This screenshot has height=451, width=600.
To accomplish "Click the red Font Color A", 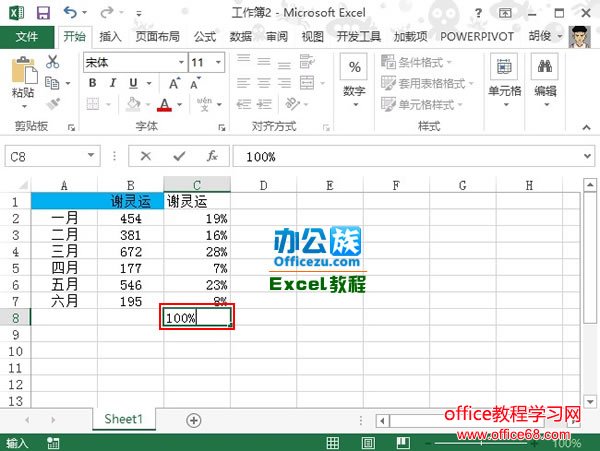I will [164, 104].
